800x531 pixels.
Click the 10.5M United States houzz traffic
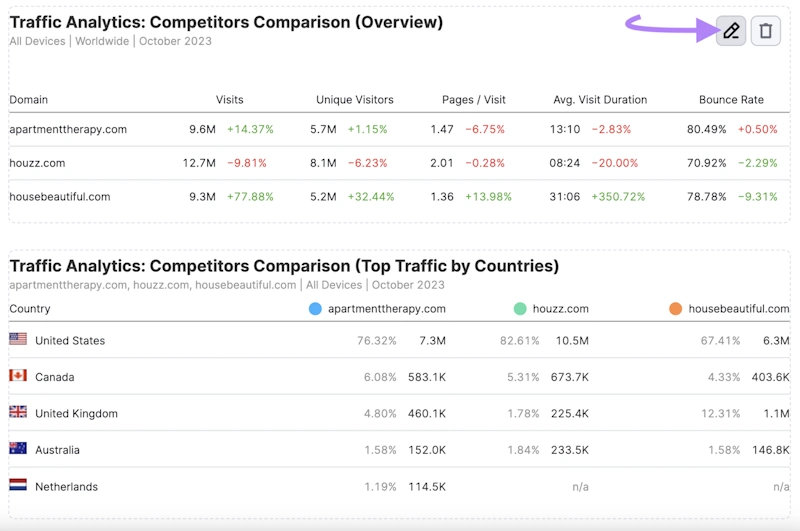coord(572,341)
